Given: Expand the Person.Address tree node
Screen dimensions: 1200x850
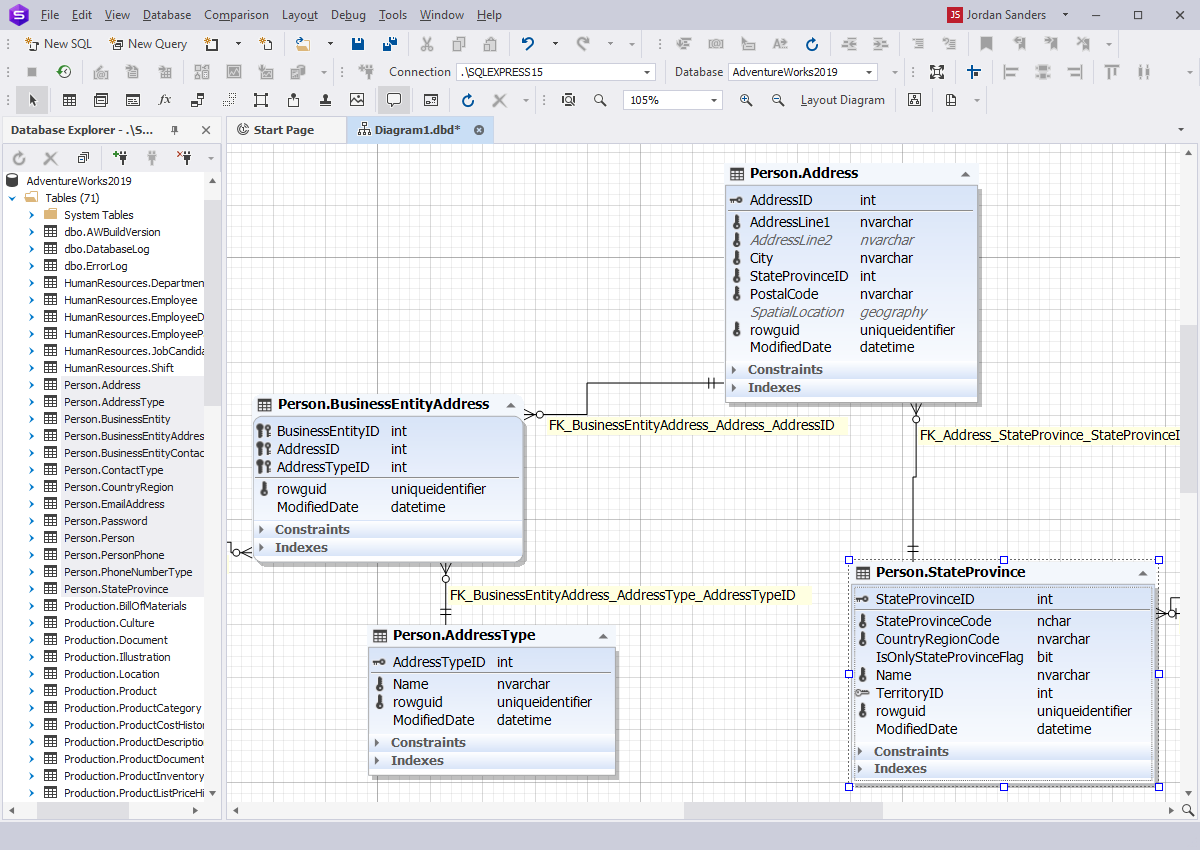Looking at the screenshot, I should tap(31, 385).
